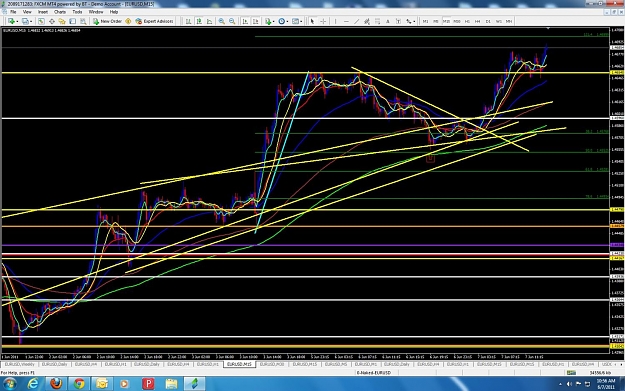Click the connection status 34356/6 kb
This screenshot has height=391, width=625.
click(x=600, y=373)
